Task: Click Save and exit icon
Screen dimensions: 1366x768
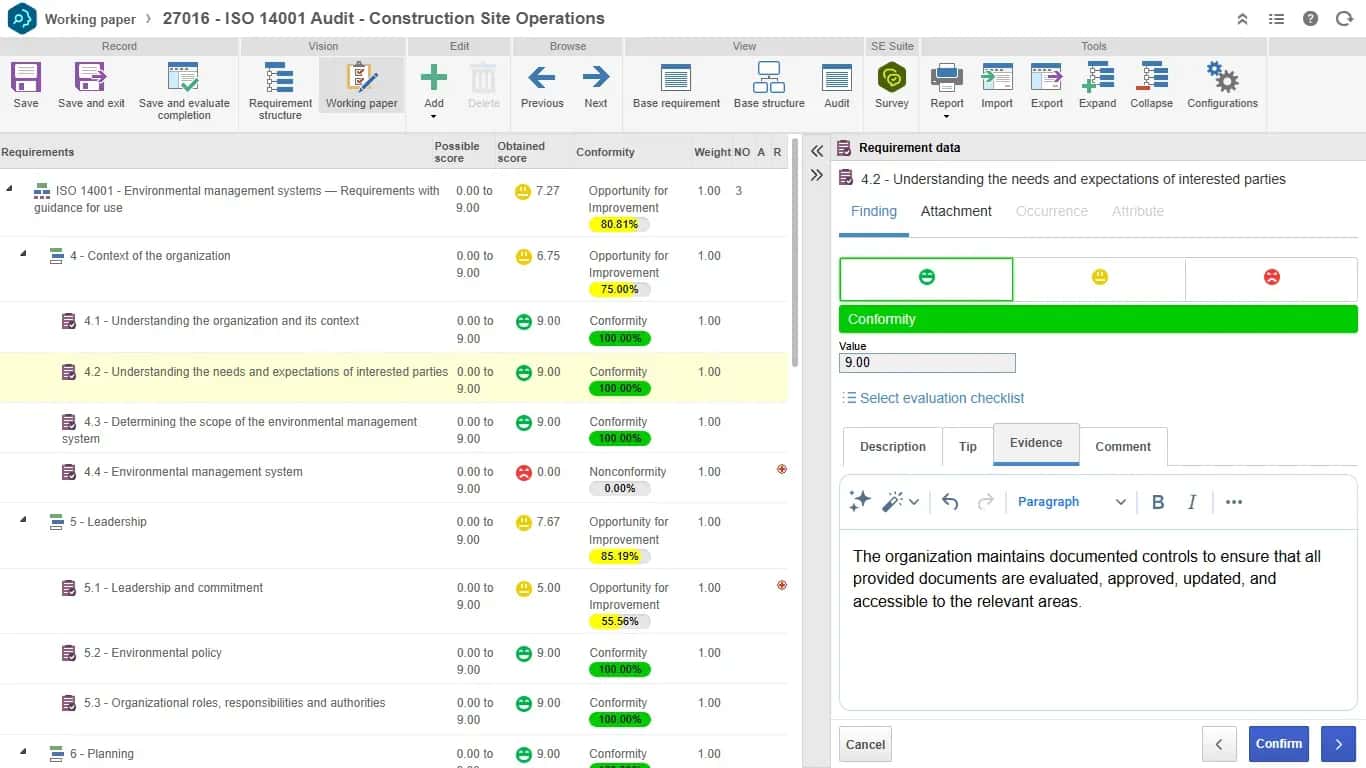Action: tap(91, 78)
